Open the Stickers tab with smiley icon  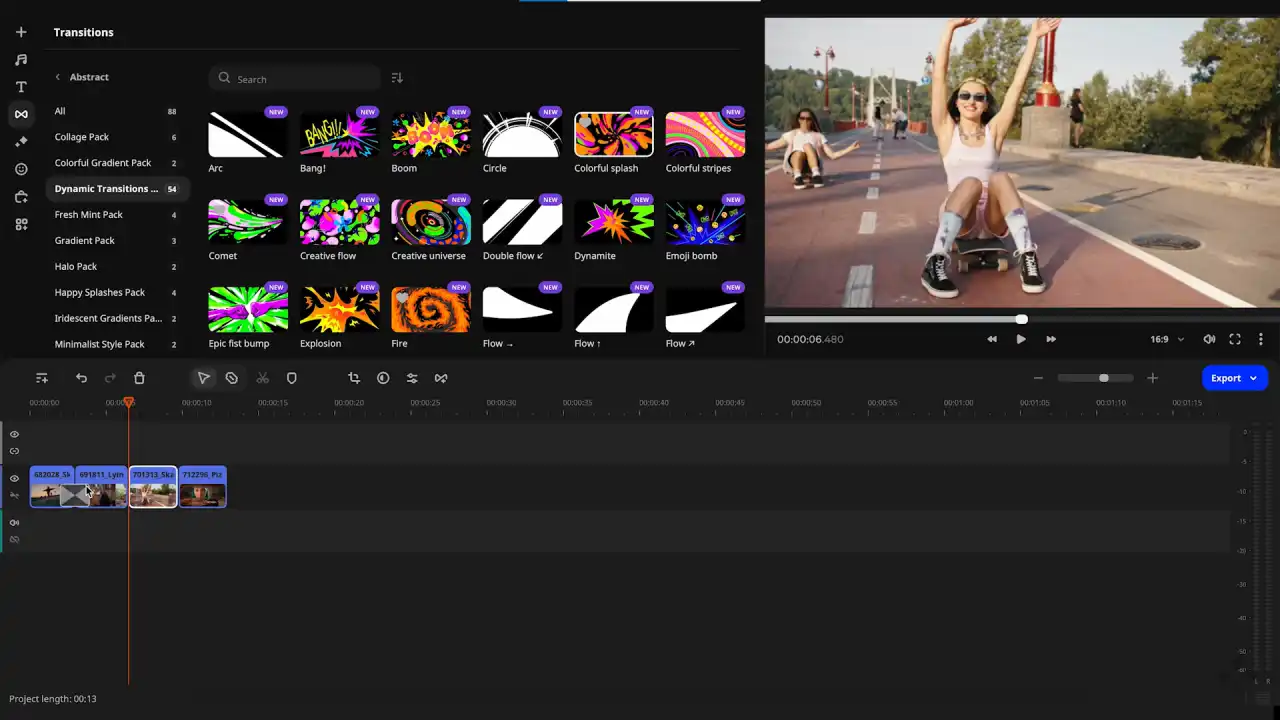[21, 170]
